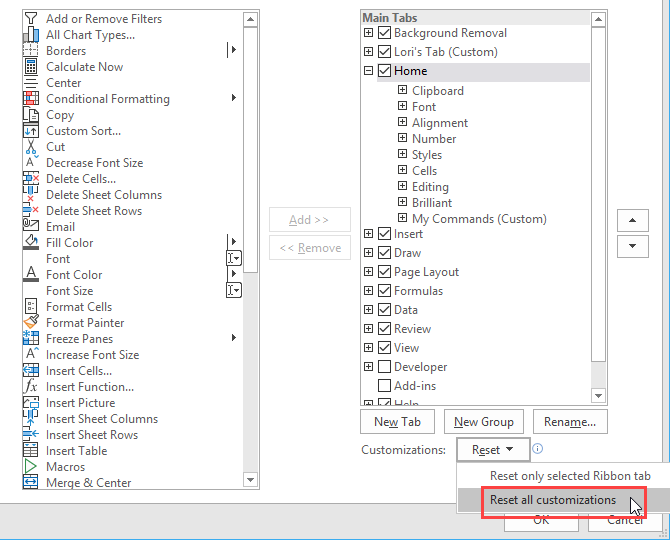Click the Cut scissors icon
670x540 pixels.
pyautogui.click(x=31, y=147)
